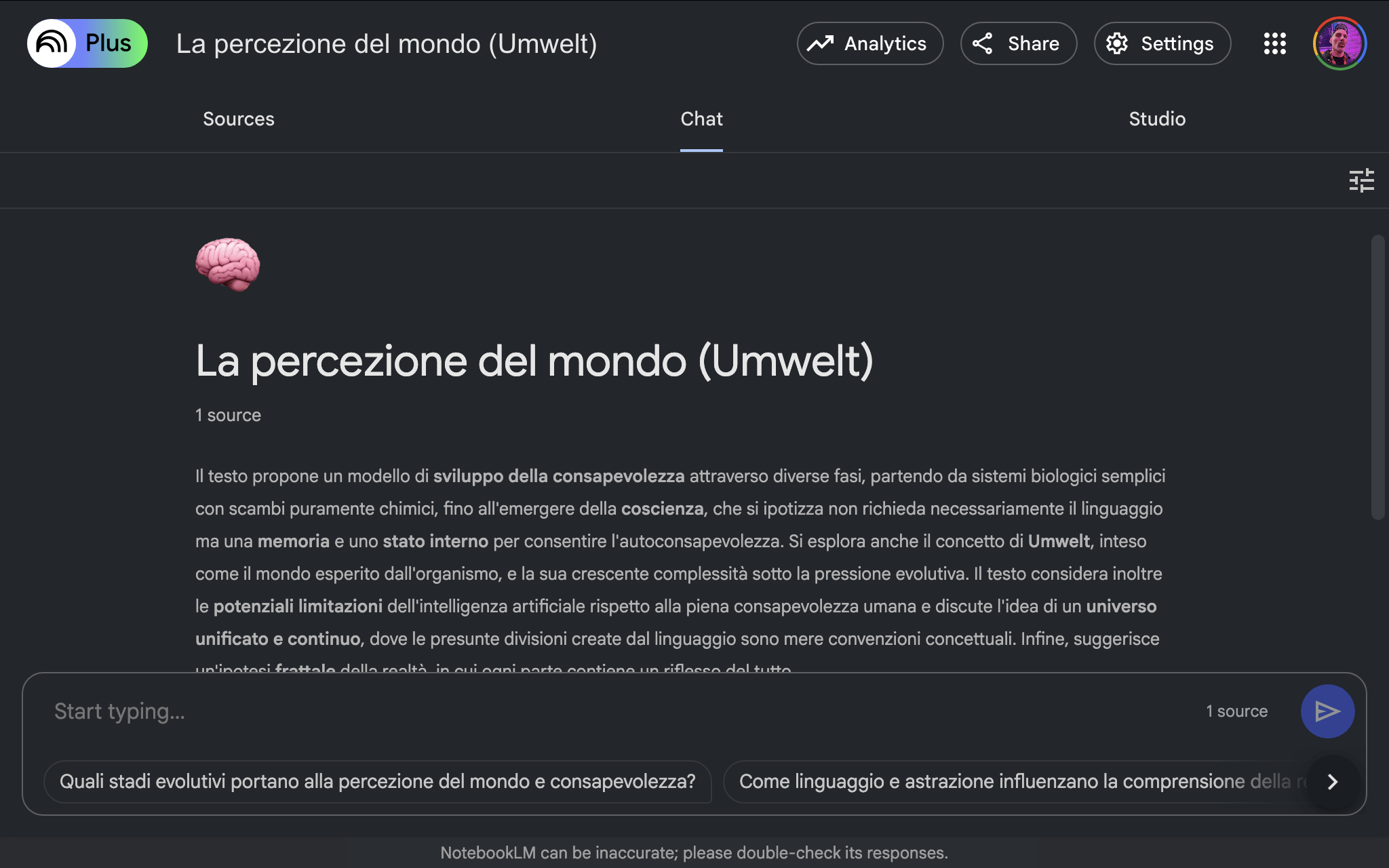Click the 1 source indicator near send
The height and width of the screenshot is (868, 1389).
1236,711
